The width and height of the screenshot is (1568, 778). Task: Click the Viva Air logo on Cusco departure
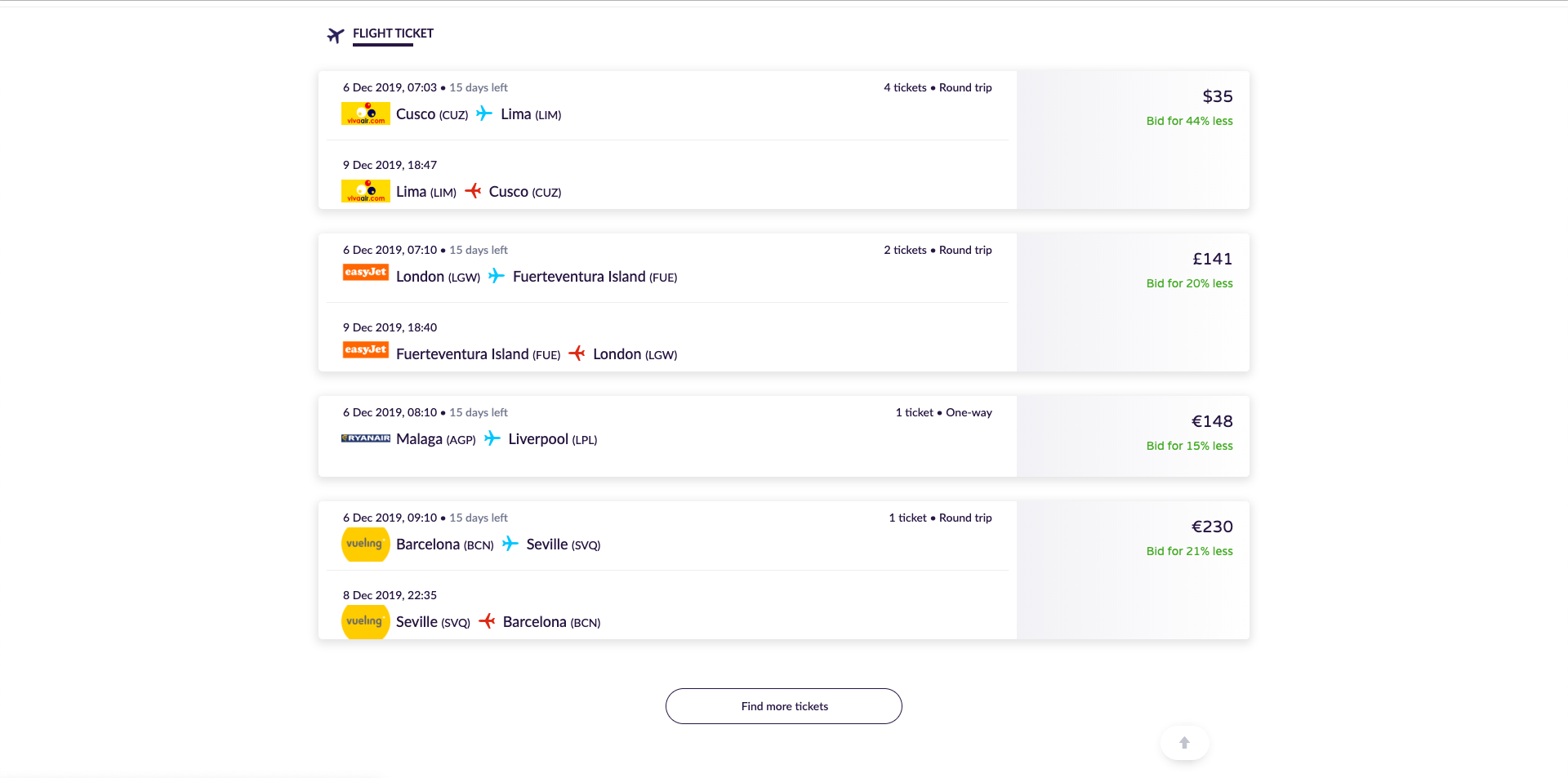click(x=365, y=113)
